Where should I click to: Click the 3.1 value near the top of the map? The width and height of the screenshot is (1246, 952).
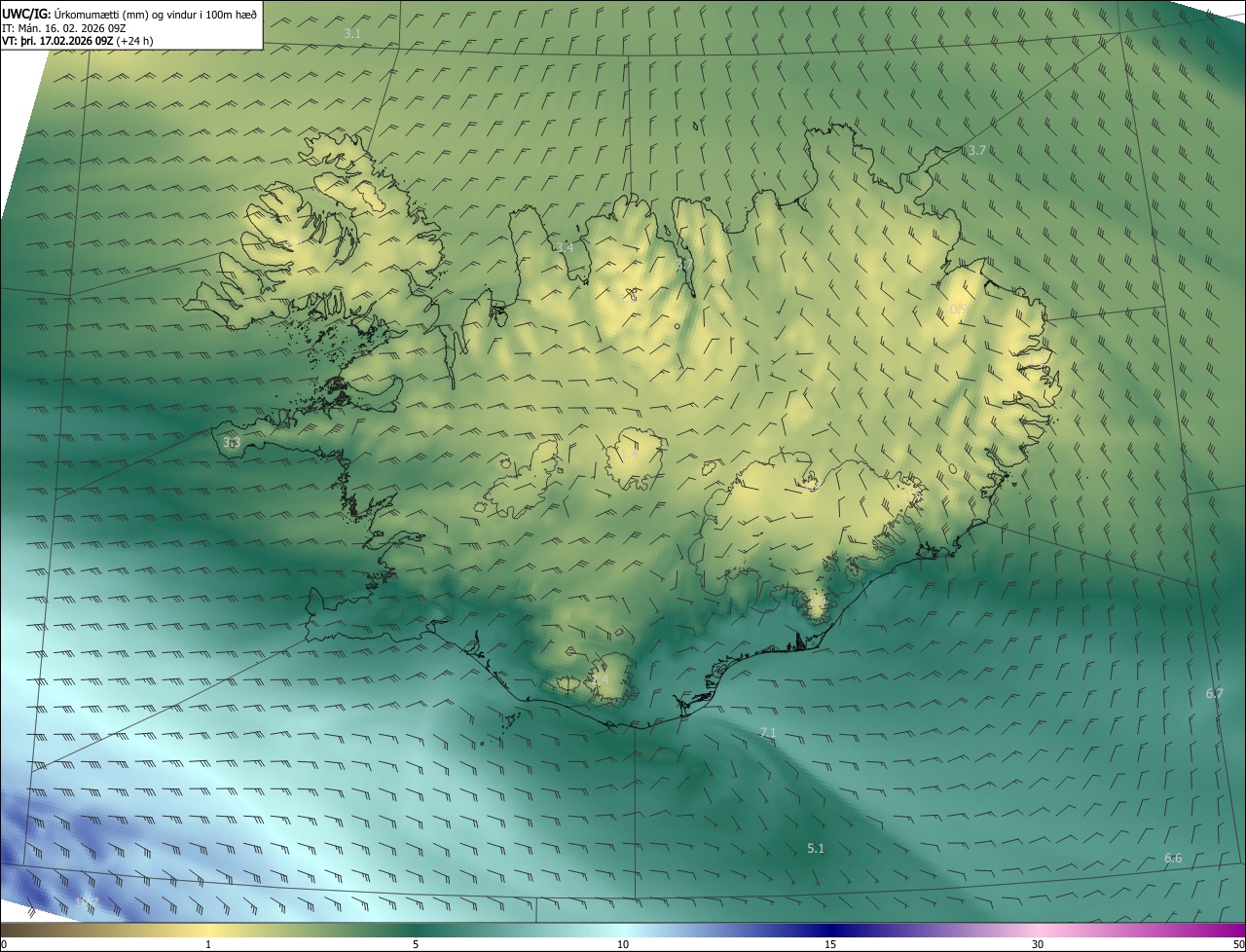click(x=352, y=33)
